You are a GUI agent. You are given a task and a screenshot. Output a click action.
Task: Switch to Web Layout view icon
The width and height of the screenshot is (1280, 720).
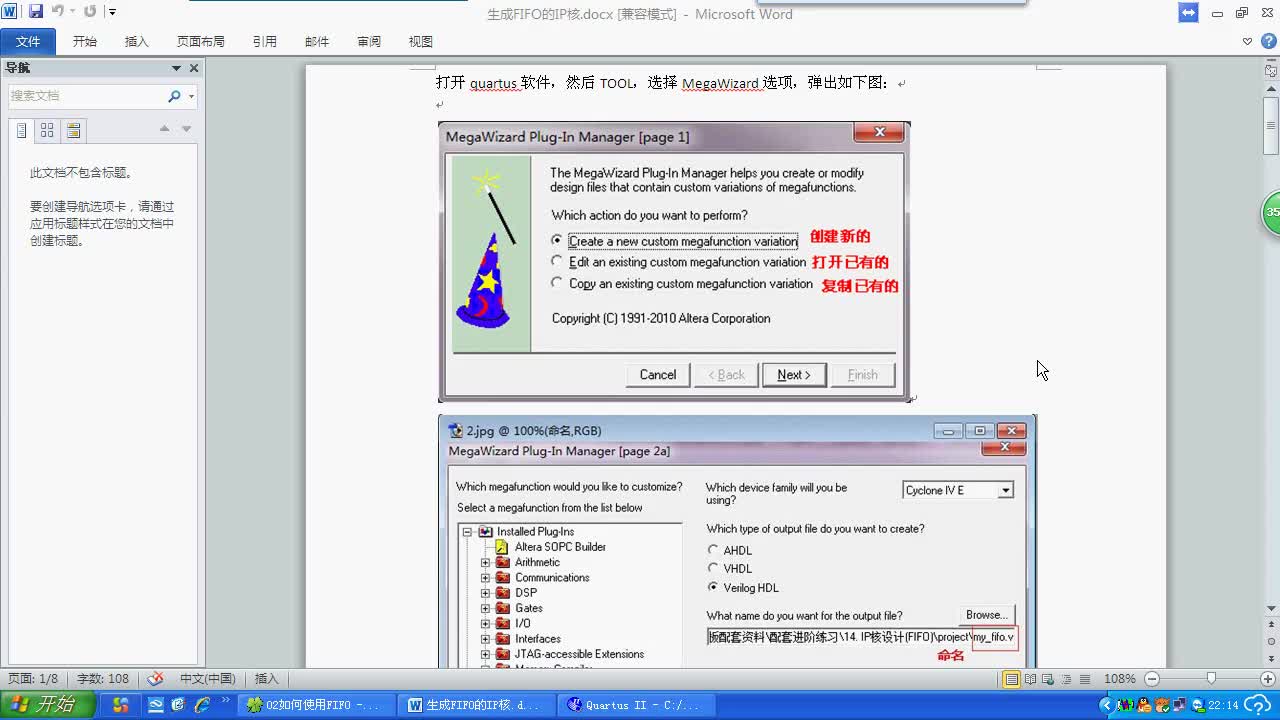coord(1048,679)
